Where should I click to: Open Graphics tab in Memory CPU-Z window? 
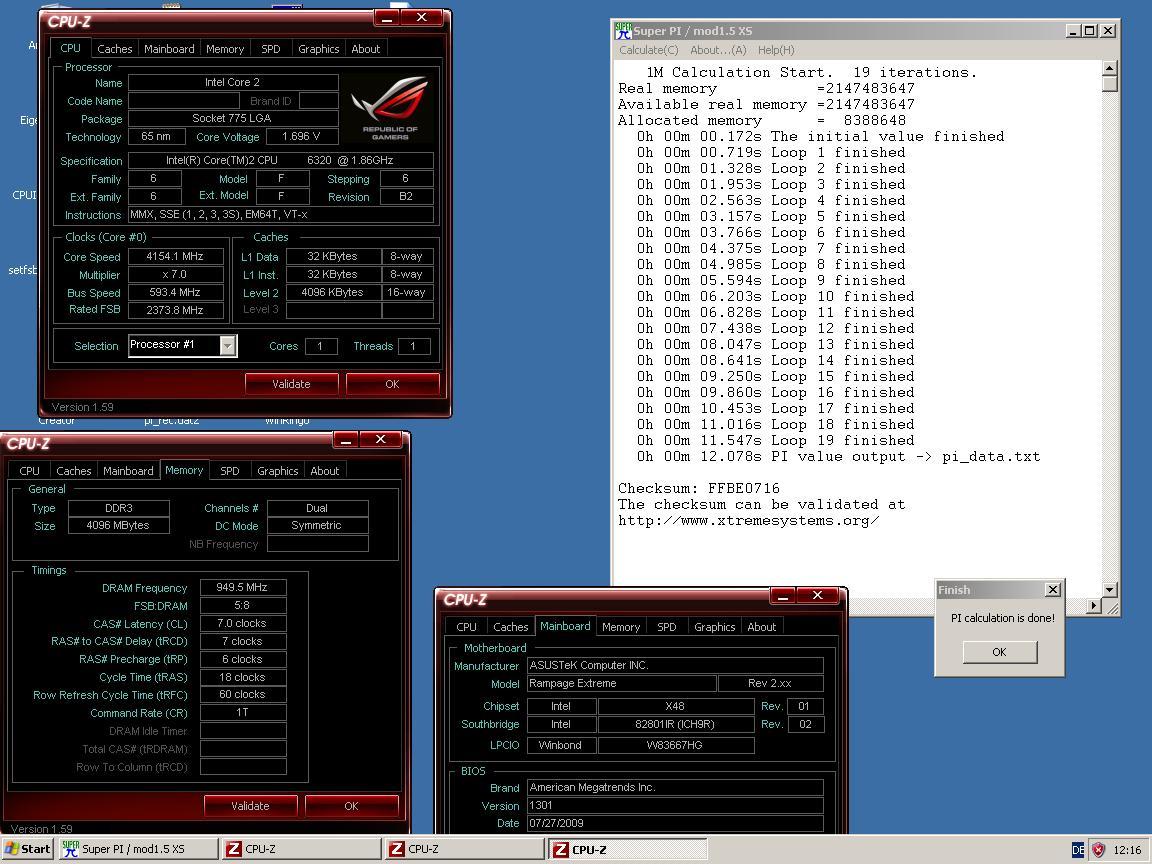pyautogui.click(x=277, y=471)
